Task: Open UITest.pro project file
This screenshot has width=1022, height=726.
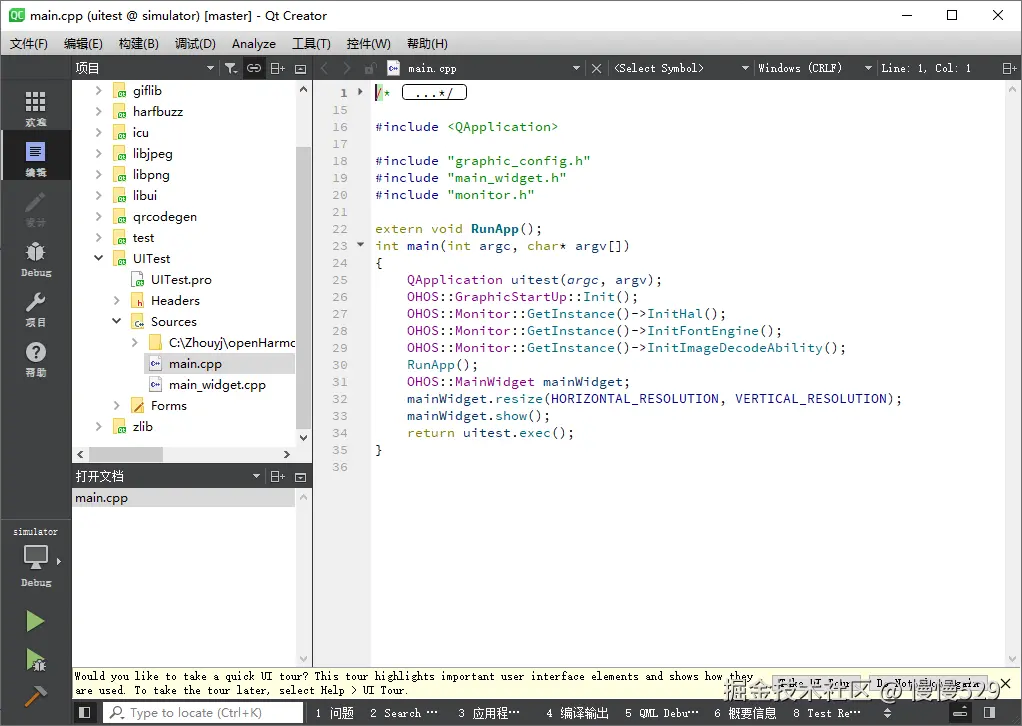Action: coord(181,280)
